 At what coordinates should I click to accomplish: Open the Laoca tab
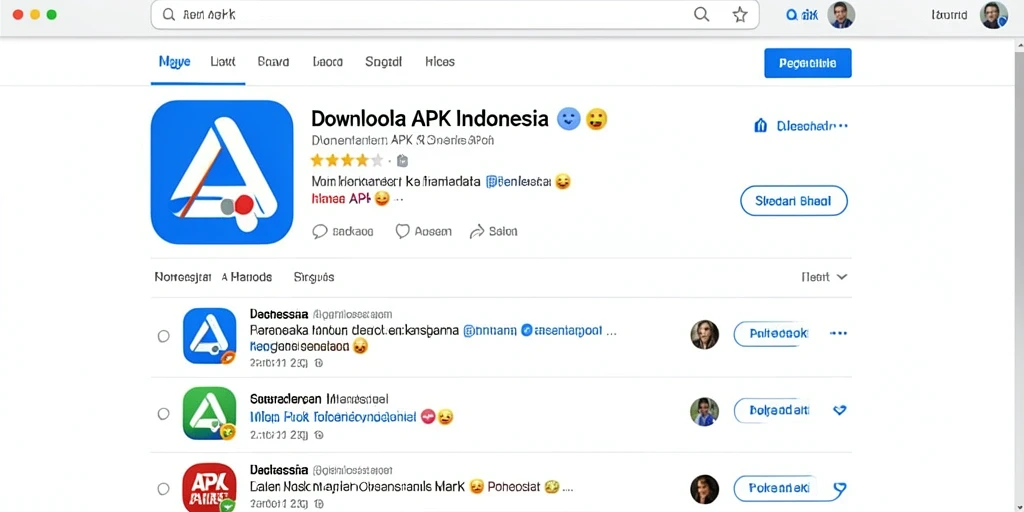[x=327, y=62]
